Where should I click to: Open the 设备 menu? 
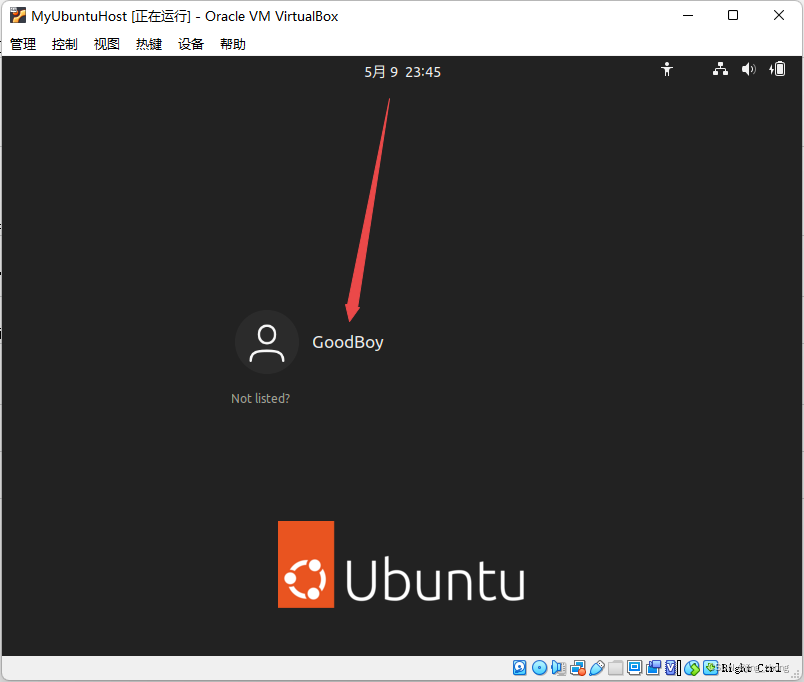(x=191, y=44)
